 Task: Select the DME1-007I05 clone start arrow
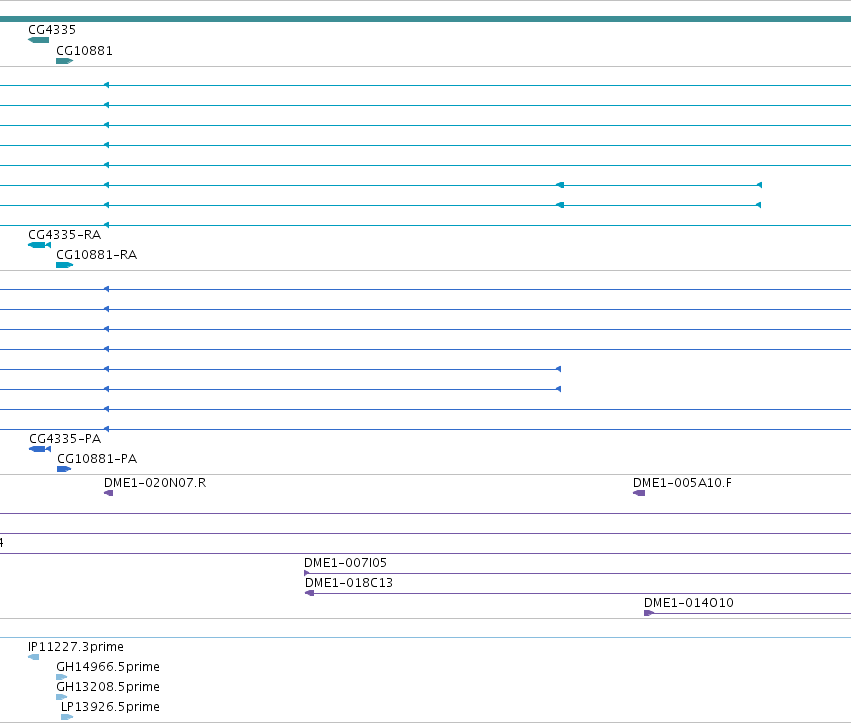(307, 573)
